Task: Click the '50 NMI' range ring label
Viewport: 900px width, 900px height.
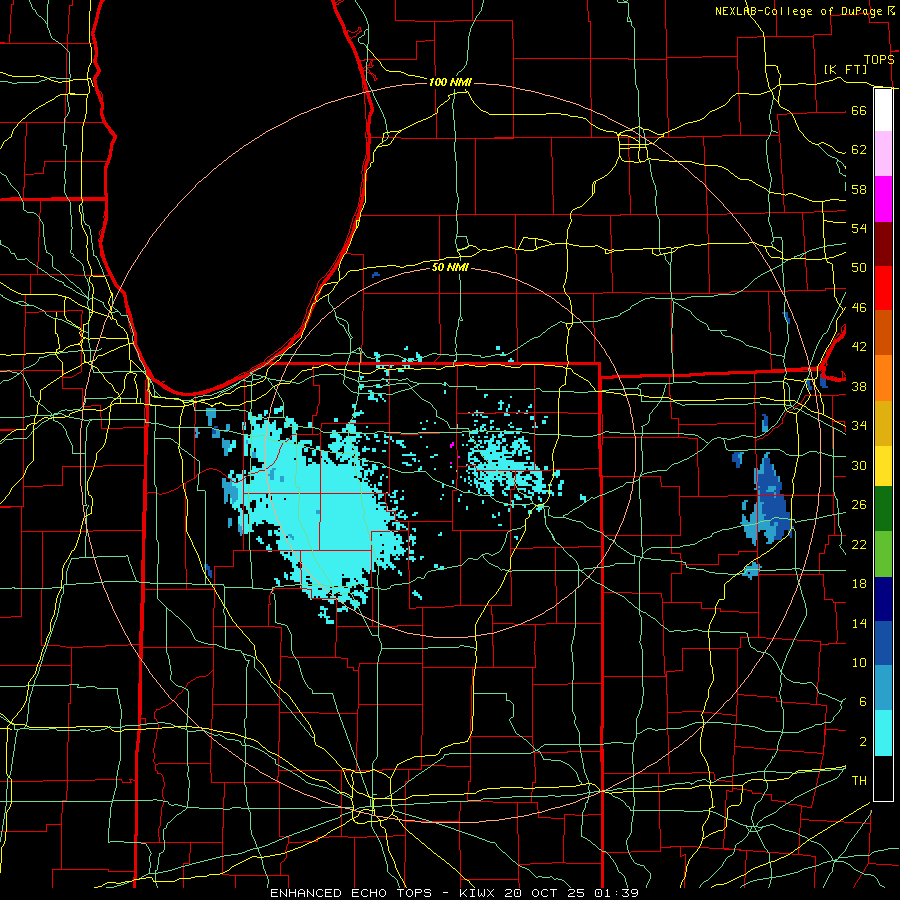Action: (450, 267)
